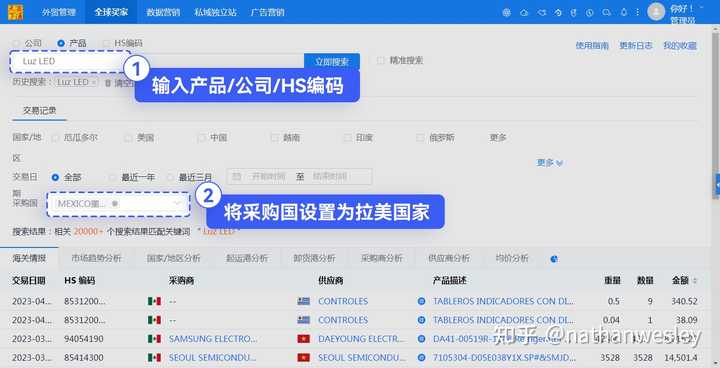720x368 pixels.
Task: Open the user account dropdown arrow
Action: tap(702, 8)
